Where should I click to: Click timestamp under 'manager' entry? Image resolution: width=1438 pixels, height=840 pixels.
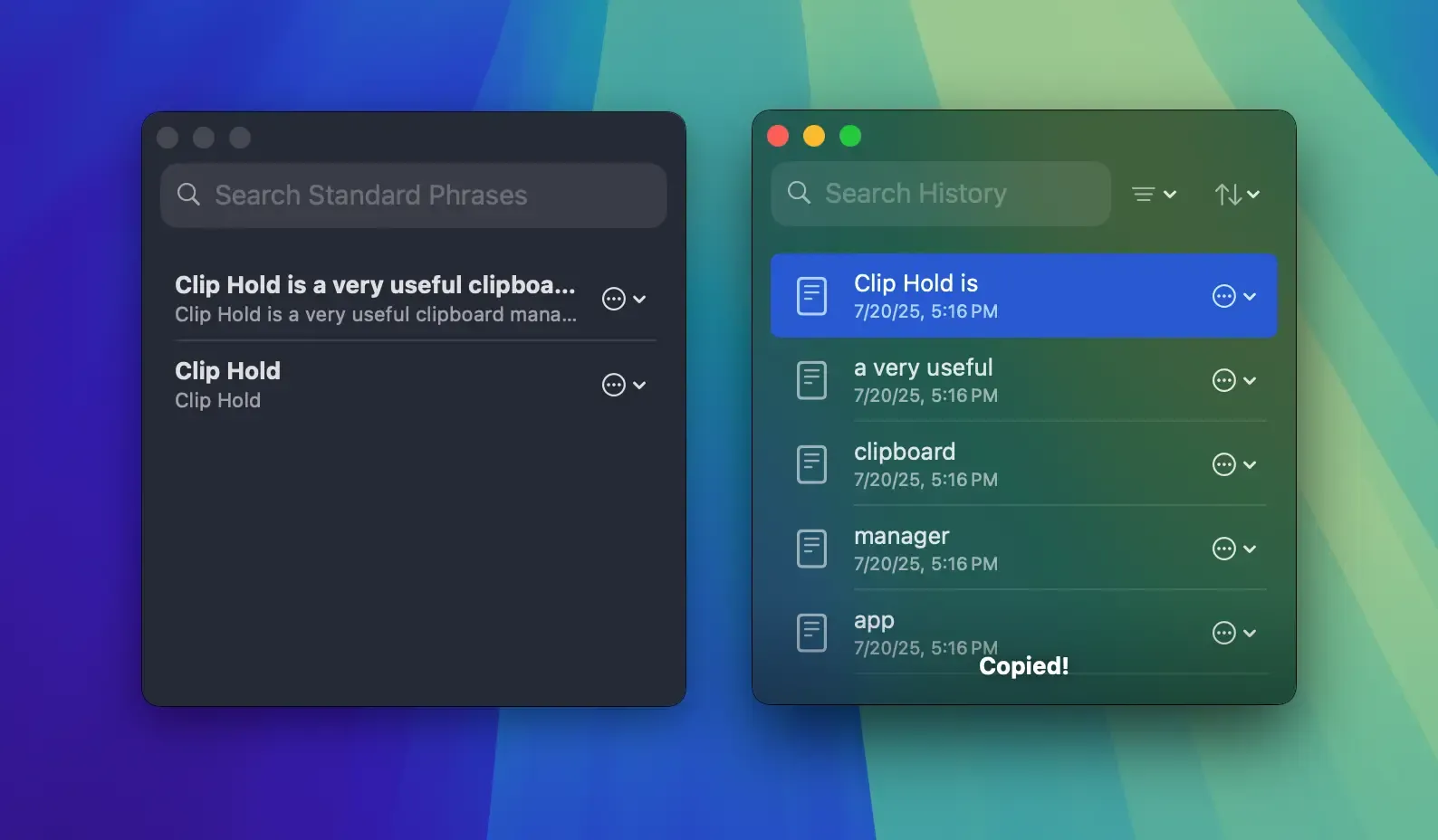click(x=925, y=564)
